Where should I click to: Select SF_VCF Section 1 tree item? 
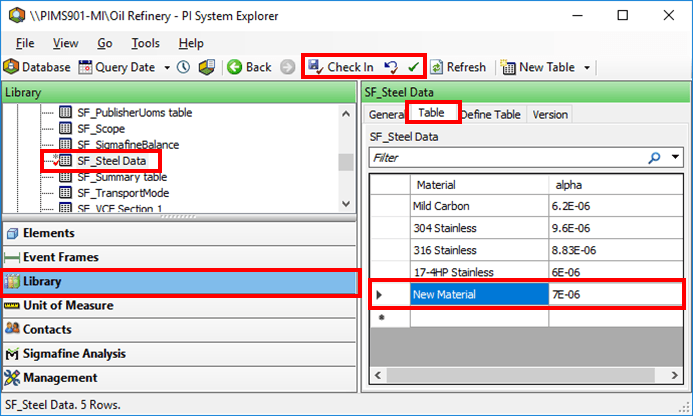click(119, 208)
